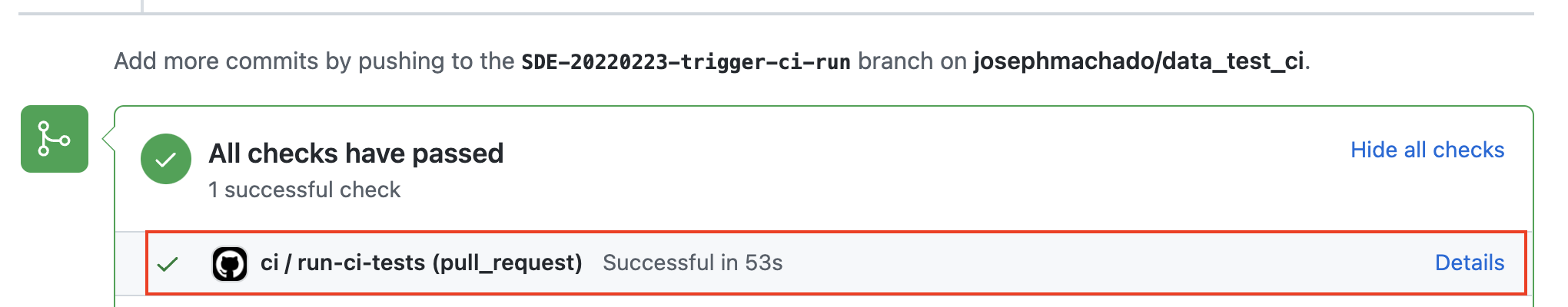Select the "run-ci-tests" check name text

pyautogui.click(x=361, y=262)
